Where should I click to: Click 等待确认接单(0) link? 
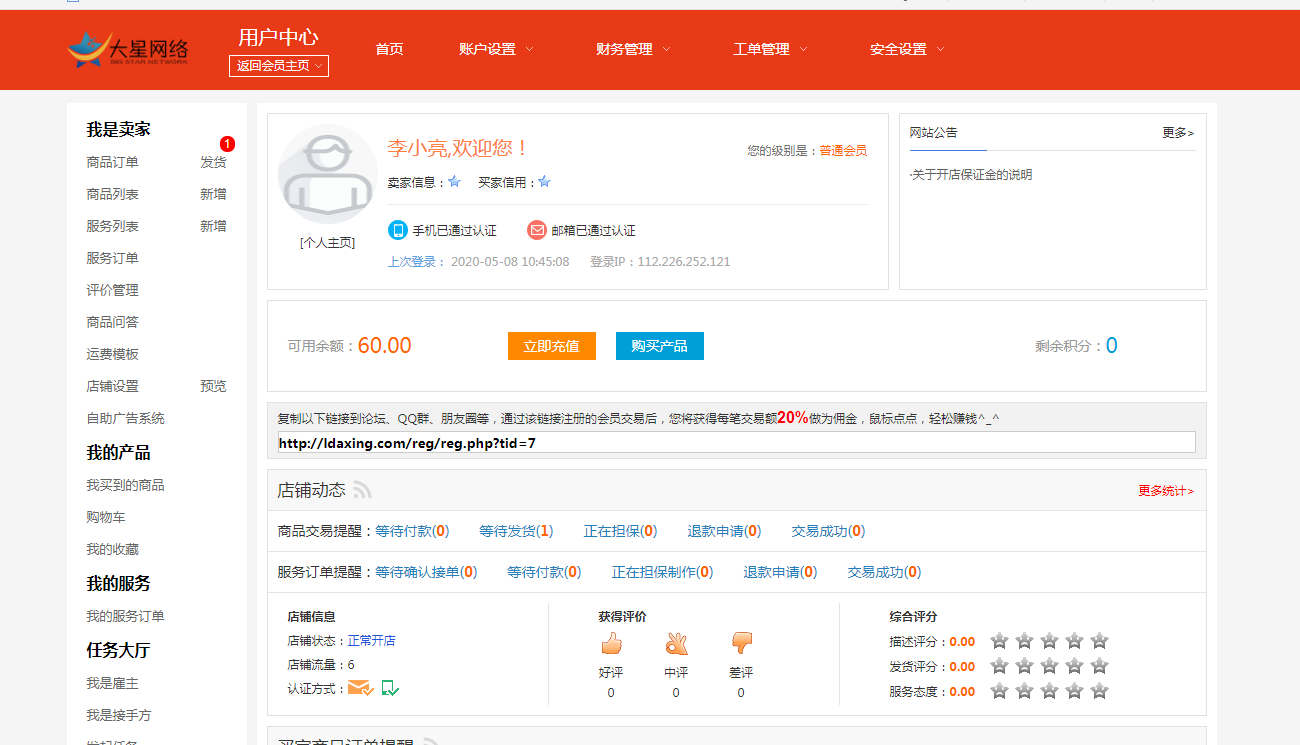click(x=426, y=572)
